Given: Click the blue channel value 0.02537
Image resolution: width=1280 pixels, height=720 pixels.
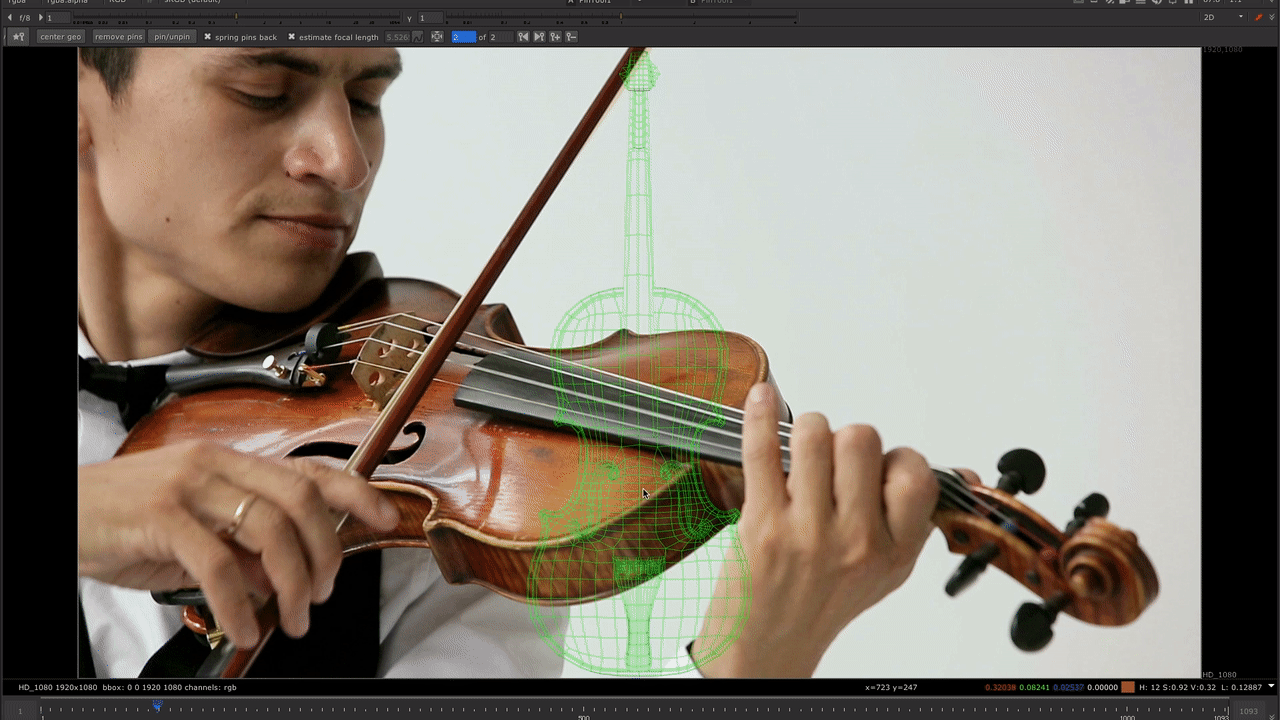Looking at the screenshot, I should (1069, 687).
